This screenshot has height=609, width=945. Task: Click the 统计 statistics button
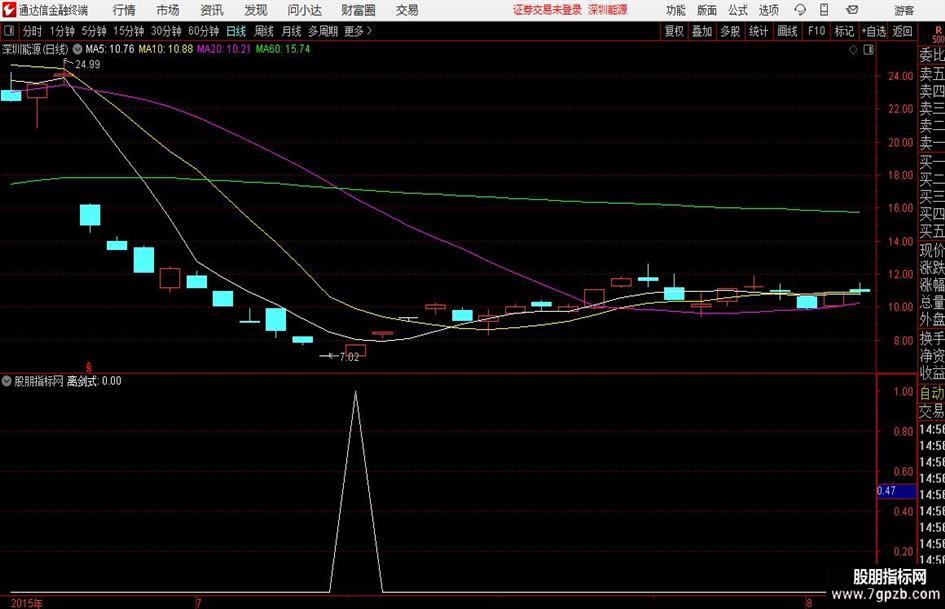[759, 31]
